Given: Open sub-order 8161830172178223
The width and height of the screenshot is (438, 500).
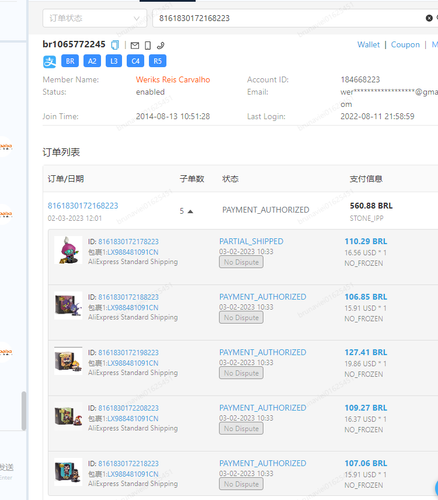Looking at the screenshot, I should pyautogui.click(x=128, y=241).
